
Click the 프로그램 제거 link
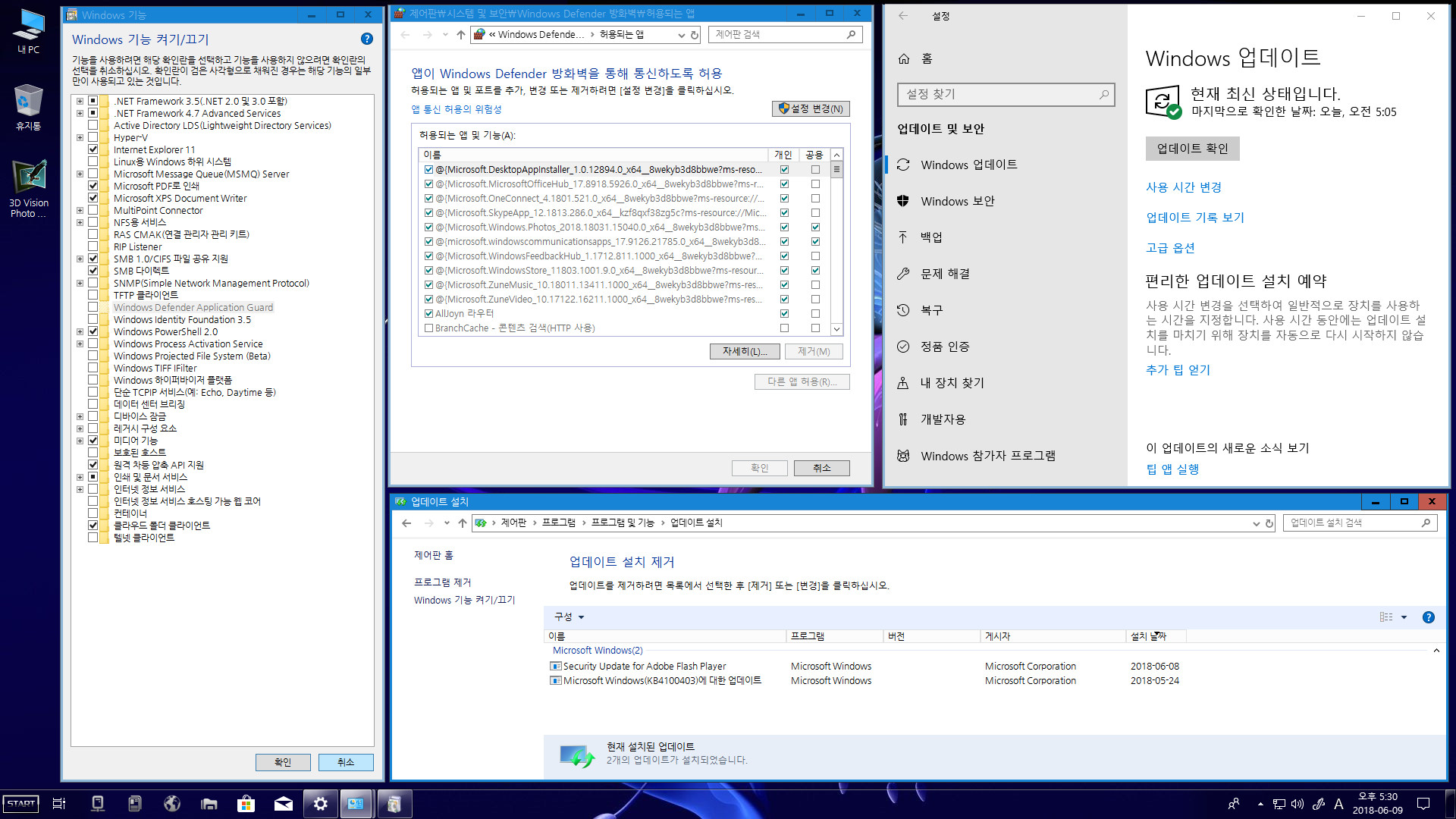[x=442, y=582]
